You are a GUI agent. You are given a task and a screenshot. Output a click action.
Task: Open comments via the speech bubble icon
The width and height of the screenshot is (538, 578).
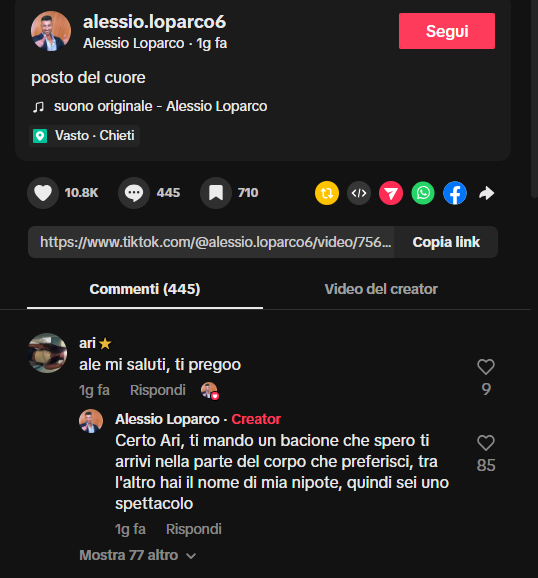point(134,193)
